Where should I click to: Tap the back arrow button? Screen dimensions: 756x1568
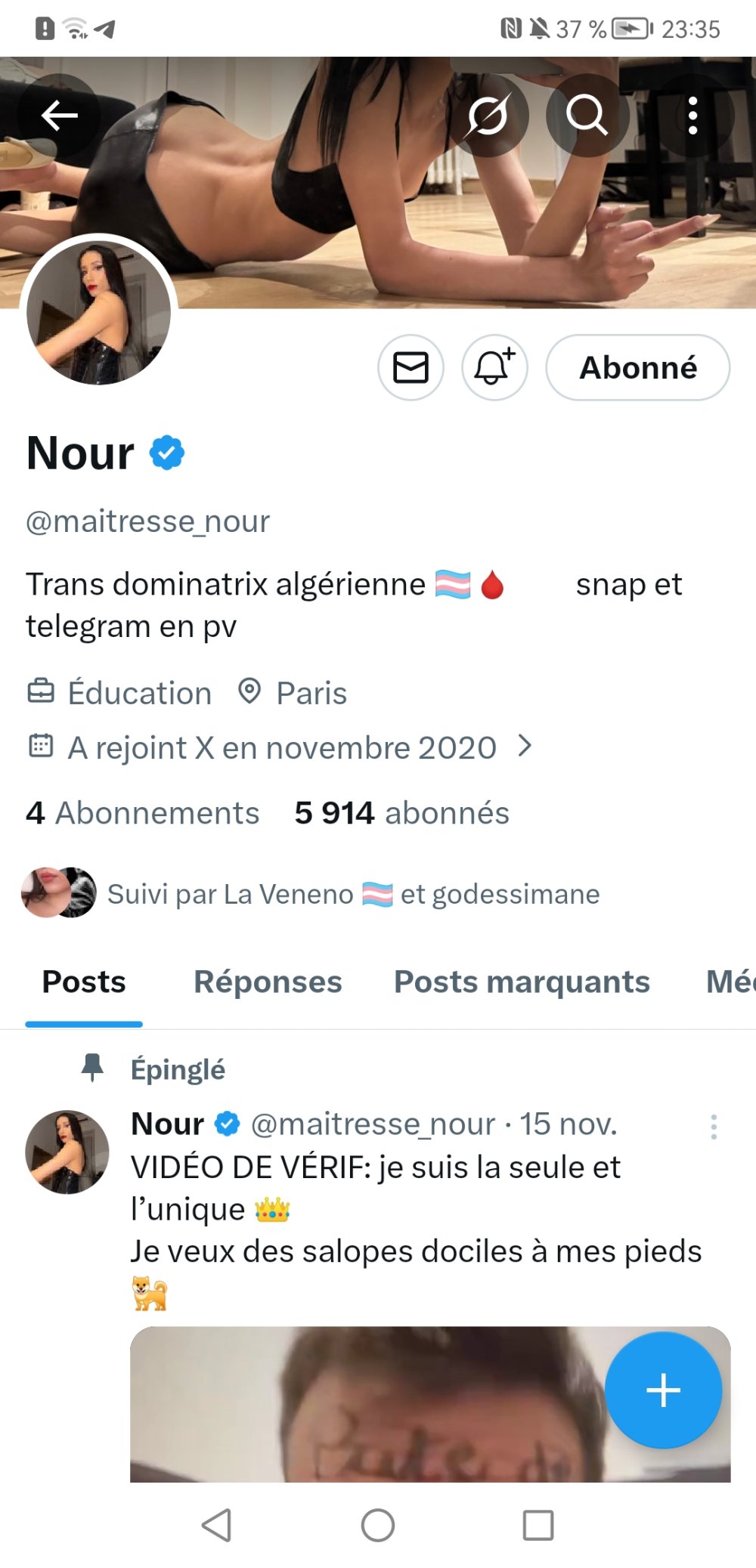tap(59, 116)
